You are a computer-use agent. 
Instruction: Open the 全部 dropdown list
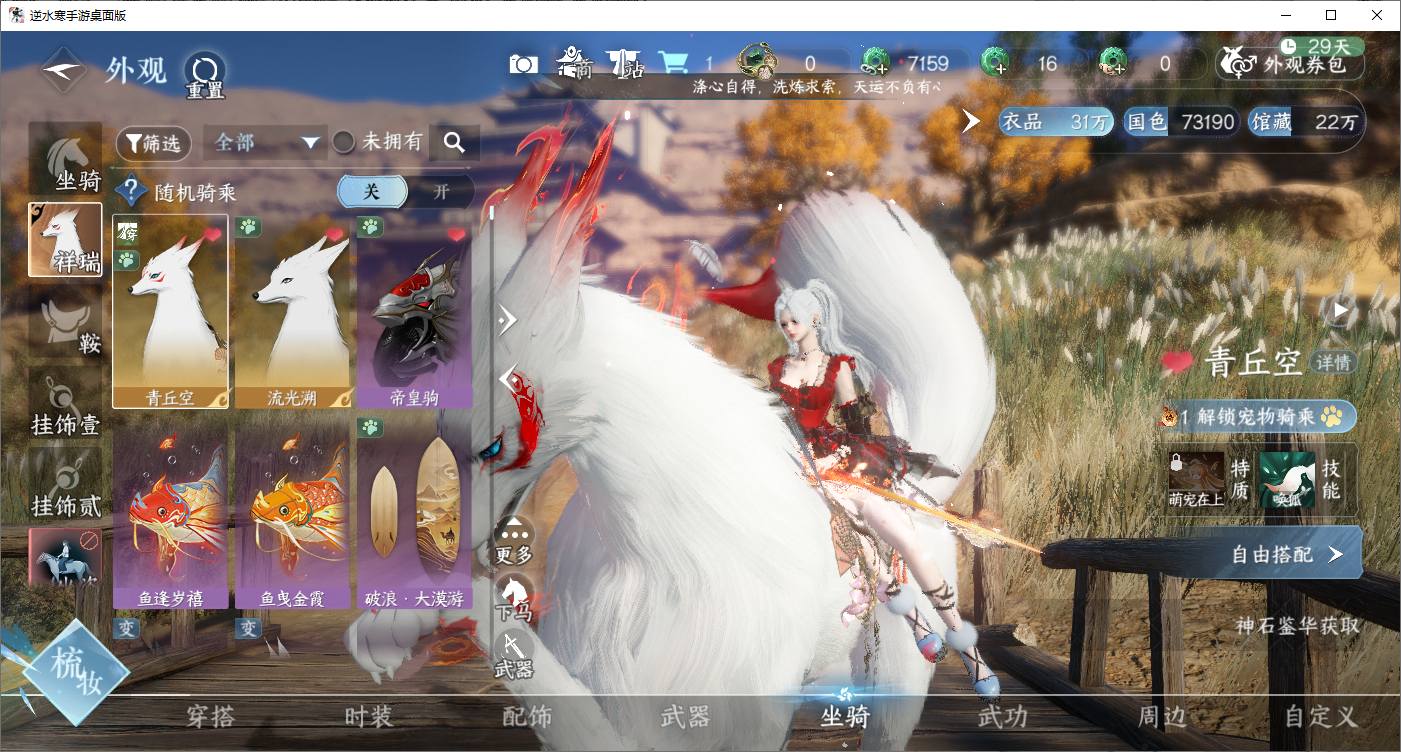click(266, 143)
